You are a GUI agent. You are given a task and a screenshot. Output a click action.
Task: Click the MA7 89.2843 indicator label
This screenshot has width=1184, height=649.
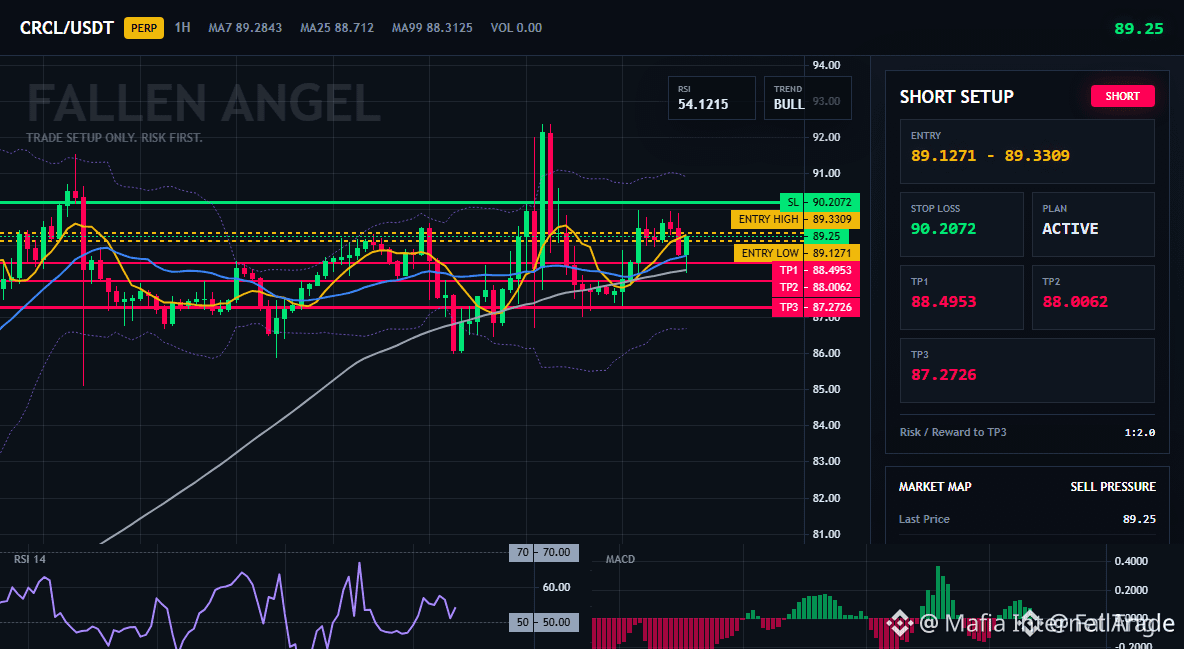tap(245, 28)
